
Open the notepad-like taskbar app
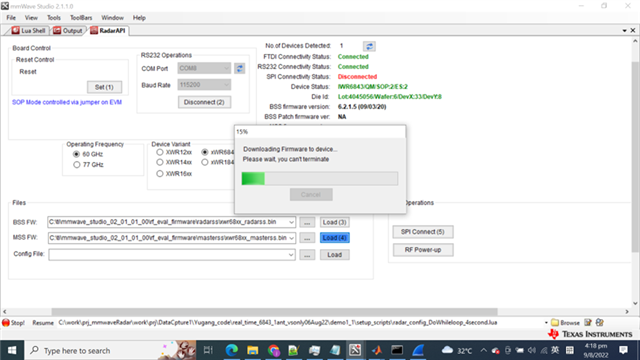335,350
